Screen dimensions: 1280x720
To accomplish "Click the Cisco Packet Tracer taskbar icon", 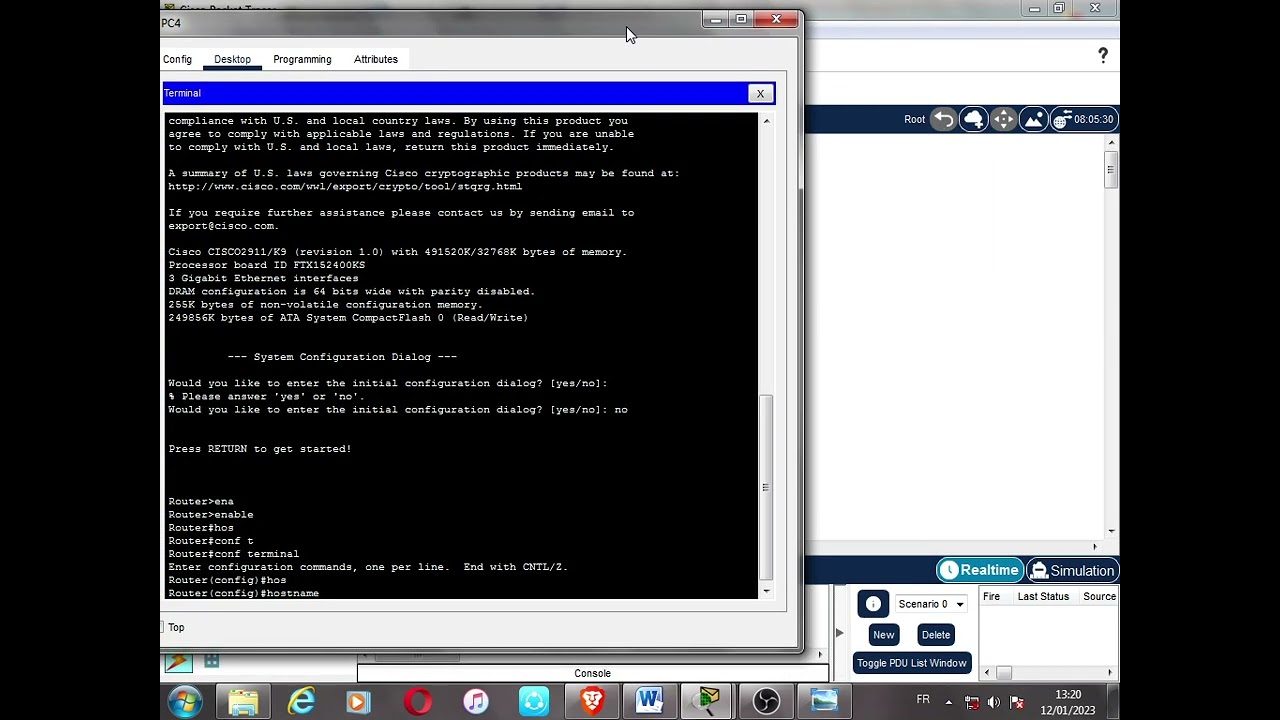I will click(708, 702).
